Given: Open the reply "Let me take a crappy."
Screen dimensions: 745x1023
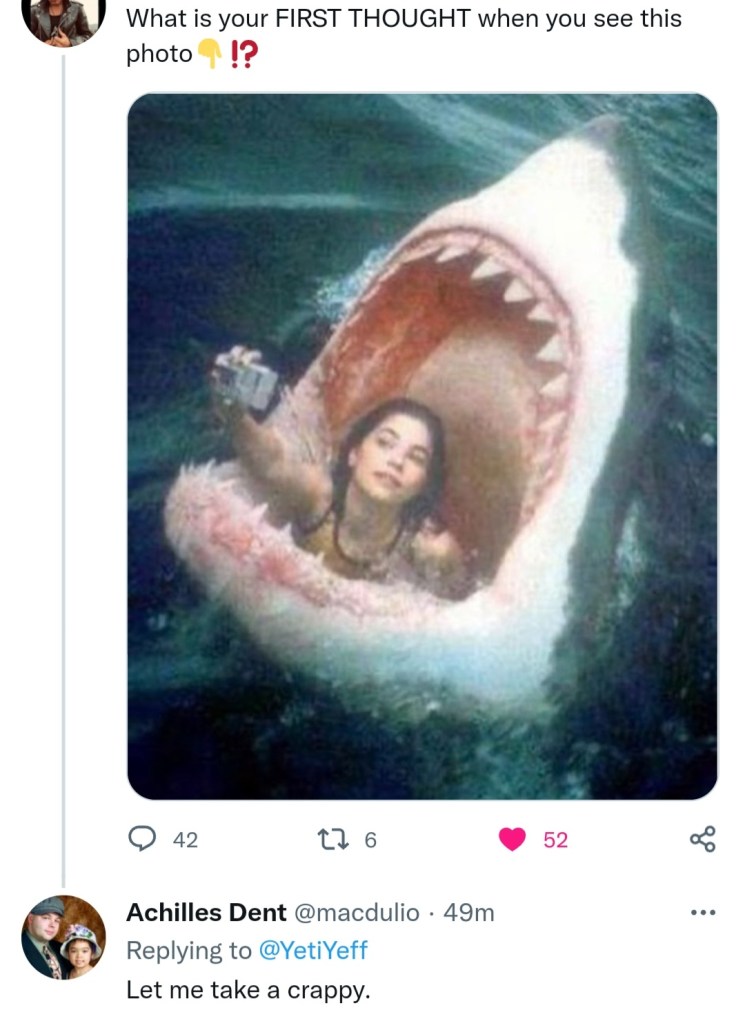Looking at the screenshot, I should pyautogui.click(x=248, y=990).
